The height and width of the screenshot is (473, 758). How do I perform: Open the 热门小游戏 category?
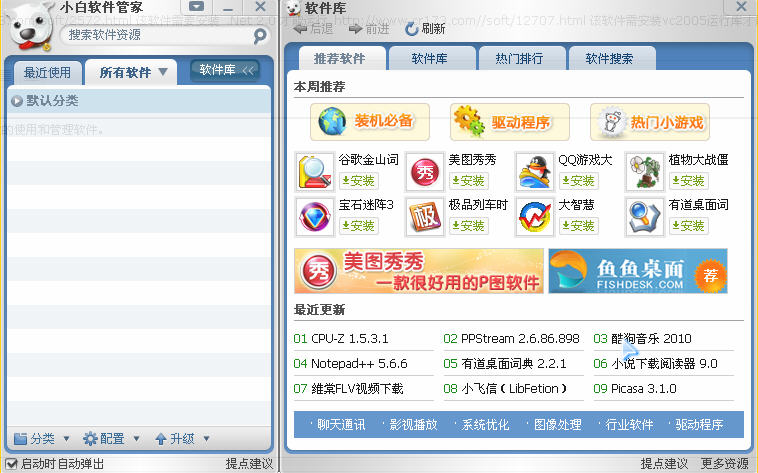point(650,122)
